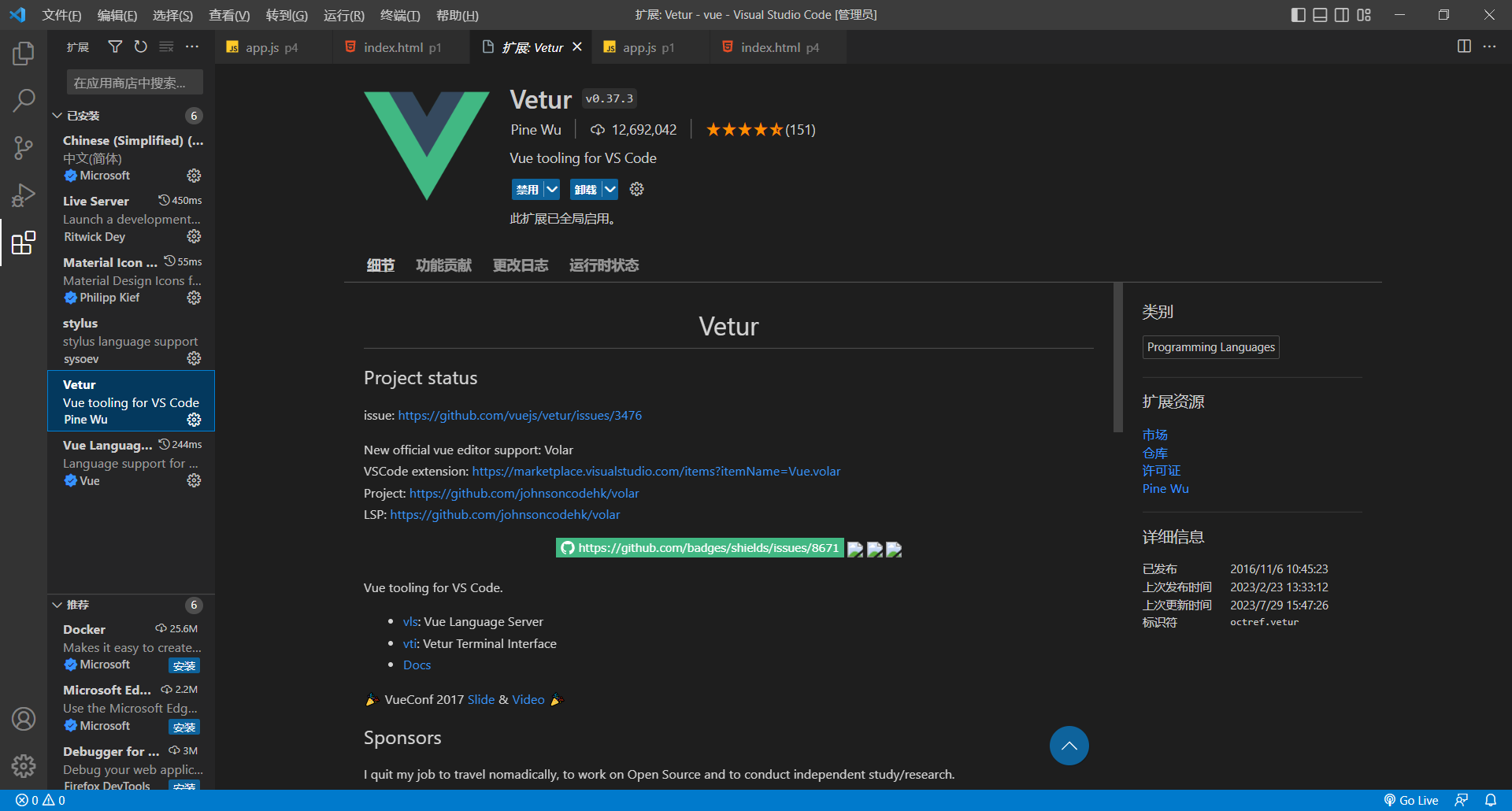Switch to the 功能贡献 tab
Screen dimensions: 1512x811
coord(443,265)
